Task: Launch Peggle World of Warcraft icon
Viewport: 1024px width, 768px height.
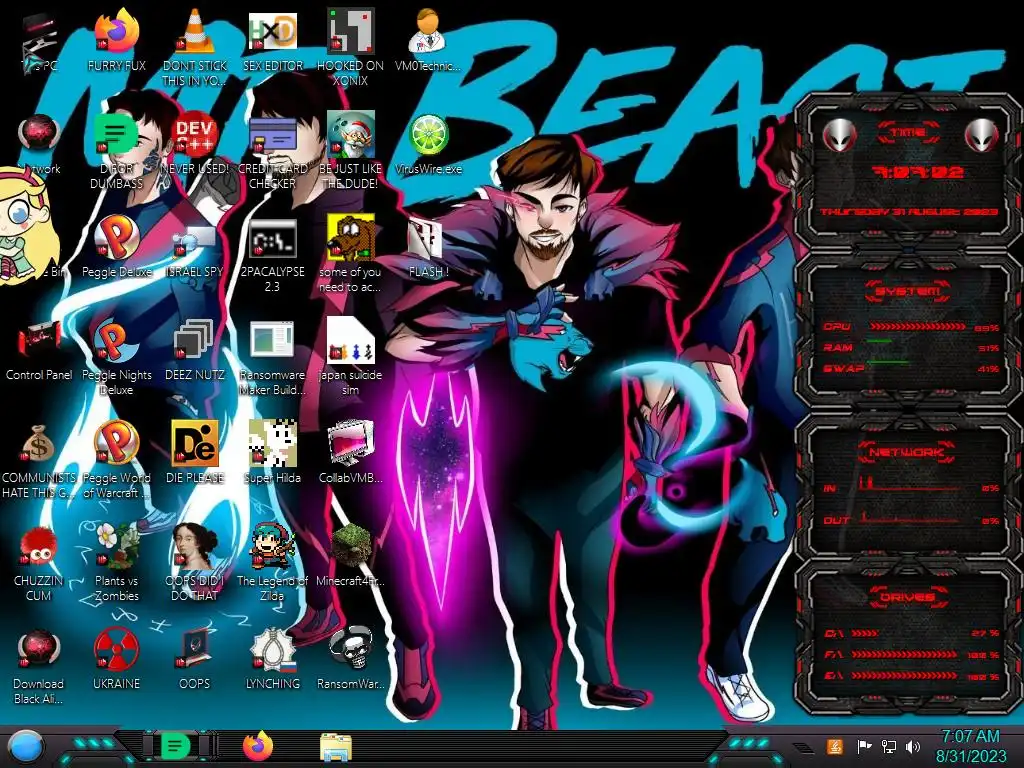Action: tap(116, 444)
